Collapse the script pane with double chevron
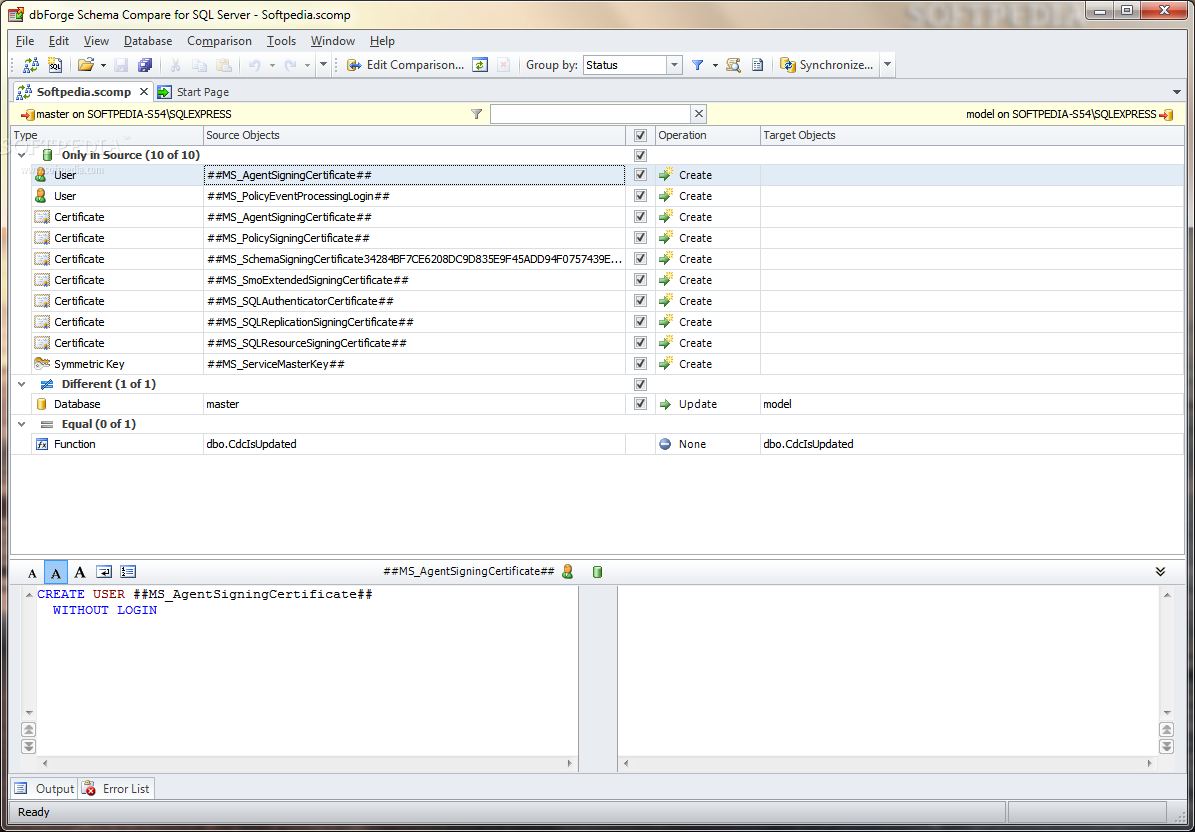This screenshot has width=1195, height=832. [x=1161, y=571]
